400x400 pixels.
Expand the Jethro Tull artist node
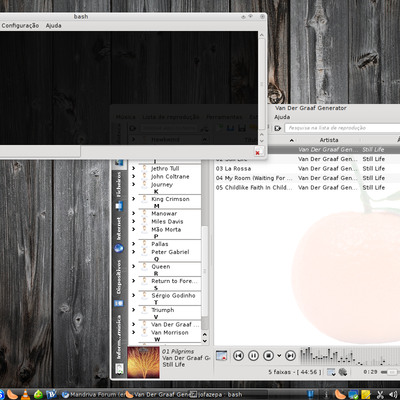[134, 168]
